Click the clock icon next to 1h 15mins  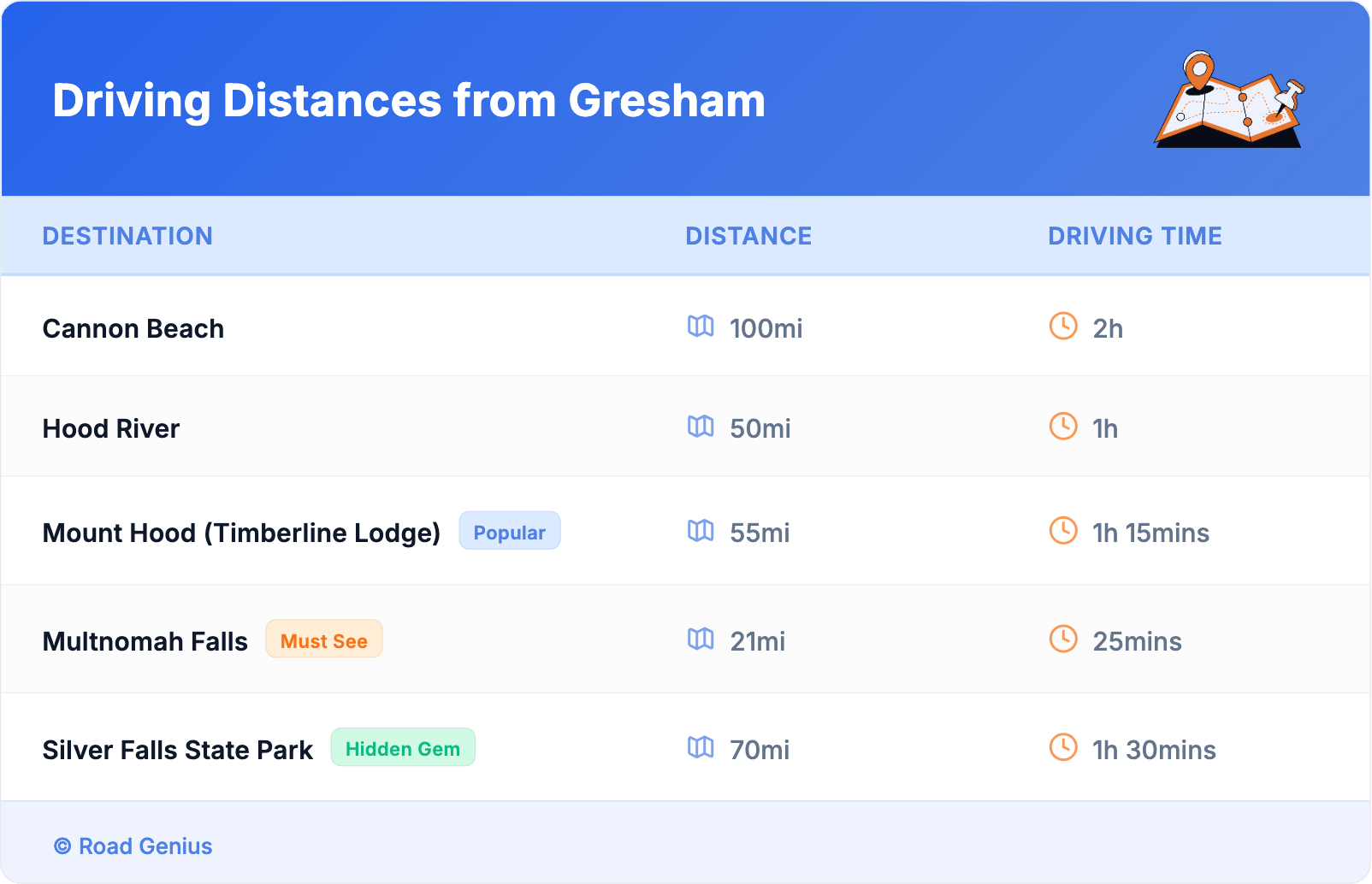click(x=1063, y=530)
